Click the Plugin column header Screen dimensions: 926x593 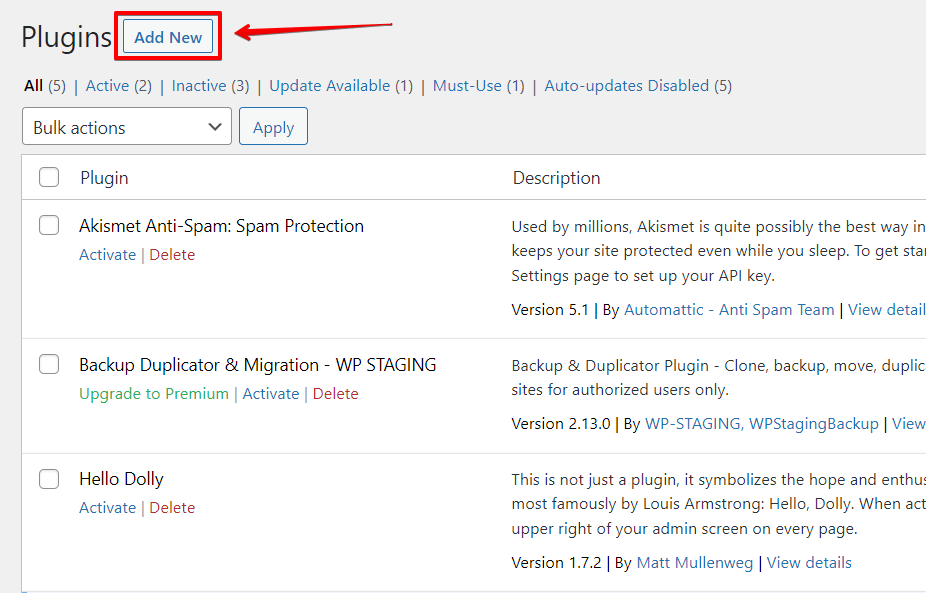(104, 178)
